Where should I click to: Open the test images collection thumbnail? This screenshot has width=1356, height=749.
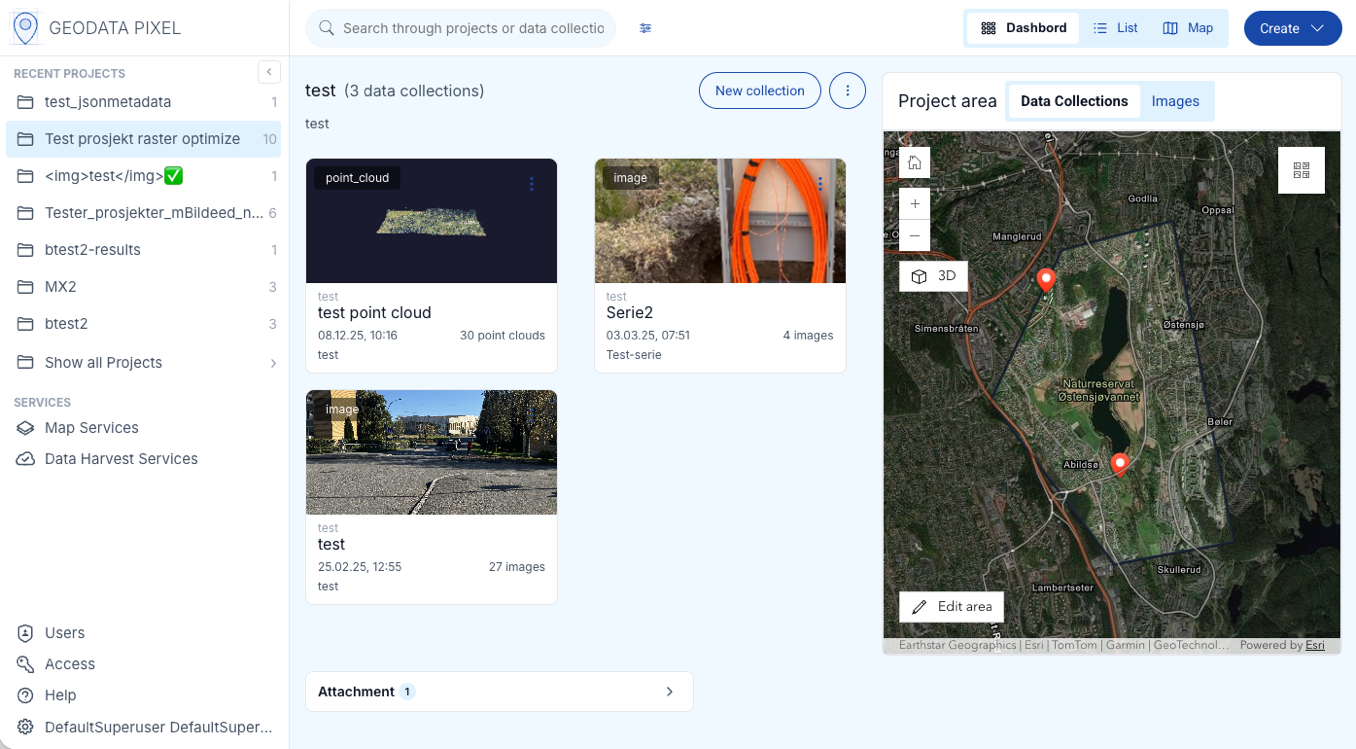(431, 452)
